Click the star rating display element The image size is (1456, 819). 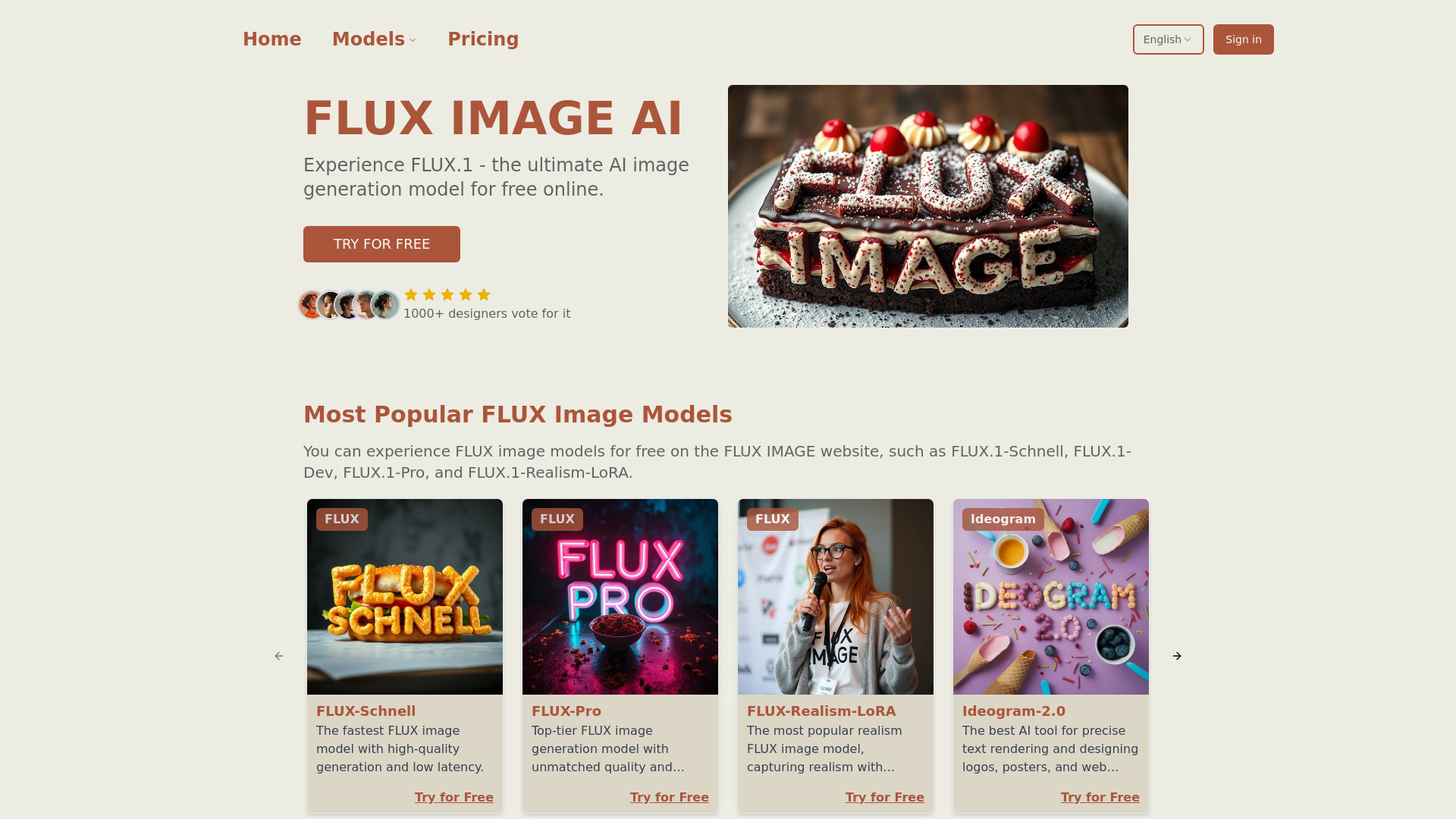(448, 294)
